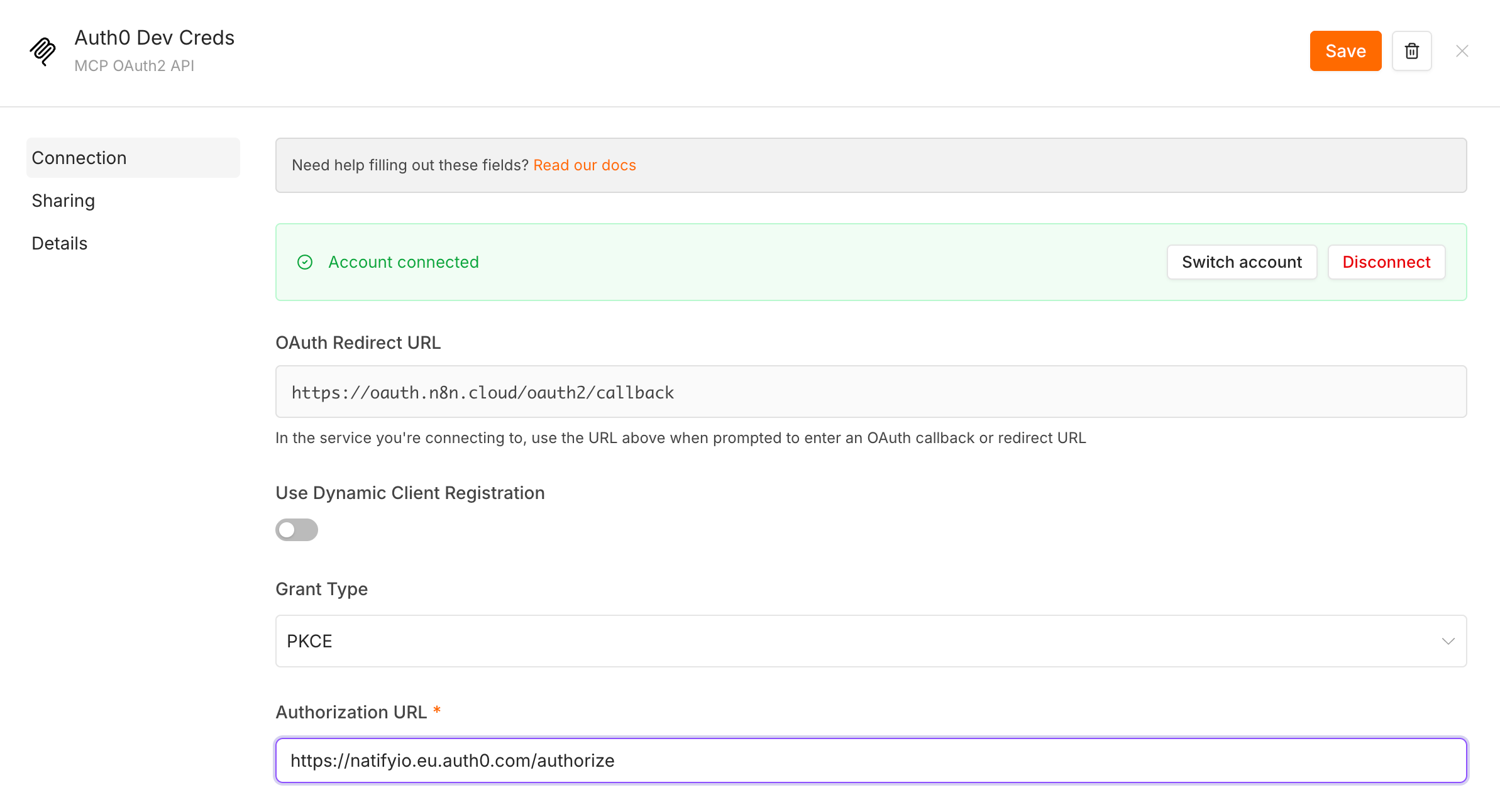Screen dimensions: 1500x812
Task: Click the OAuth Redirect URL field
Action: 871,392
